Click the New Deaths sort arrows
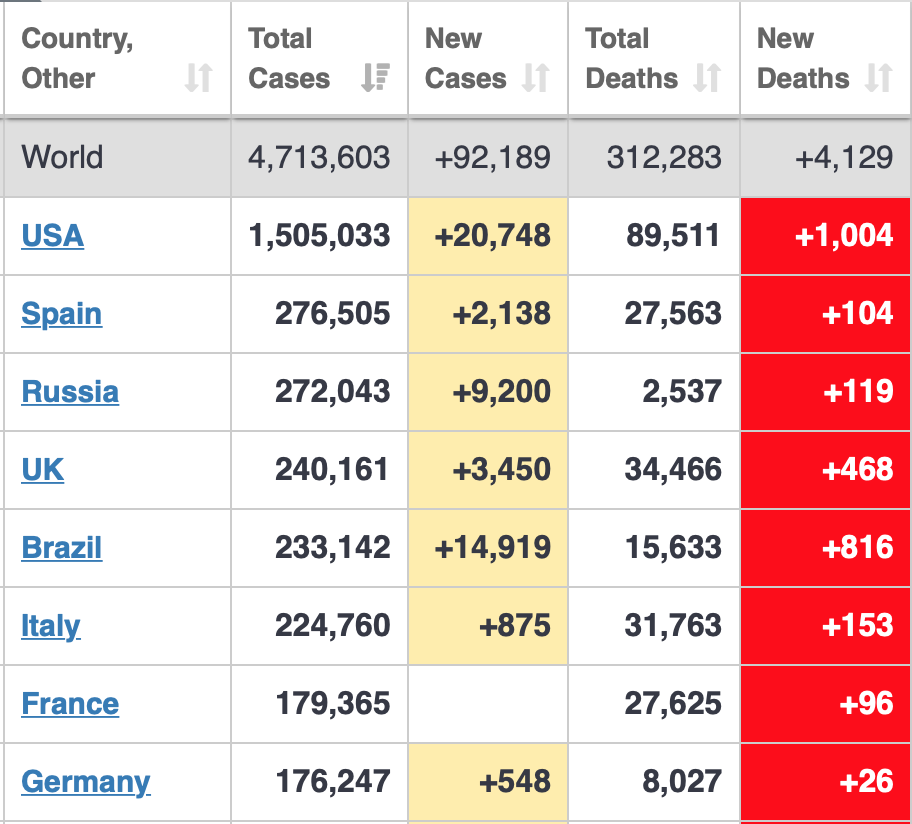Screen dimensions: 912x824 coord(878,78)
